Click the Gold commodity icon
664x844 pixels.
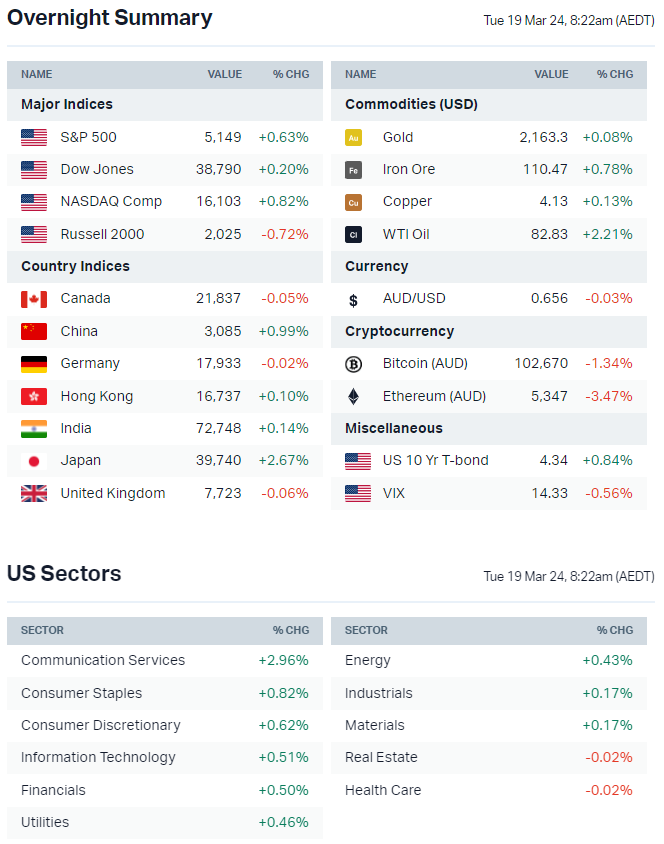(353, 138)
